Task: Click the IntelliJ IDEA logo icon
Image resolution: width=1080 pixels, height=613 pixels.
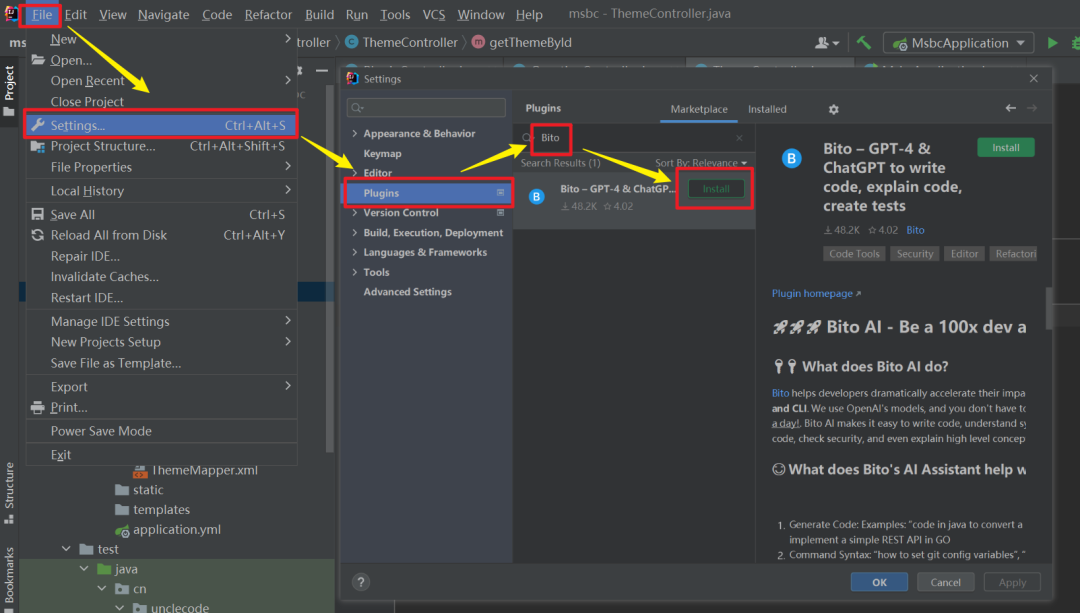Action: 11,14
